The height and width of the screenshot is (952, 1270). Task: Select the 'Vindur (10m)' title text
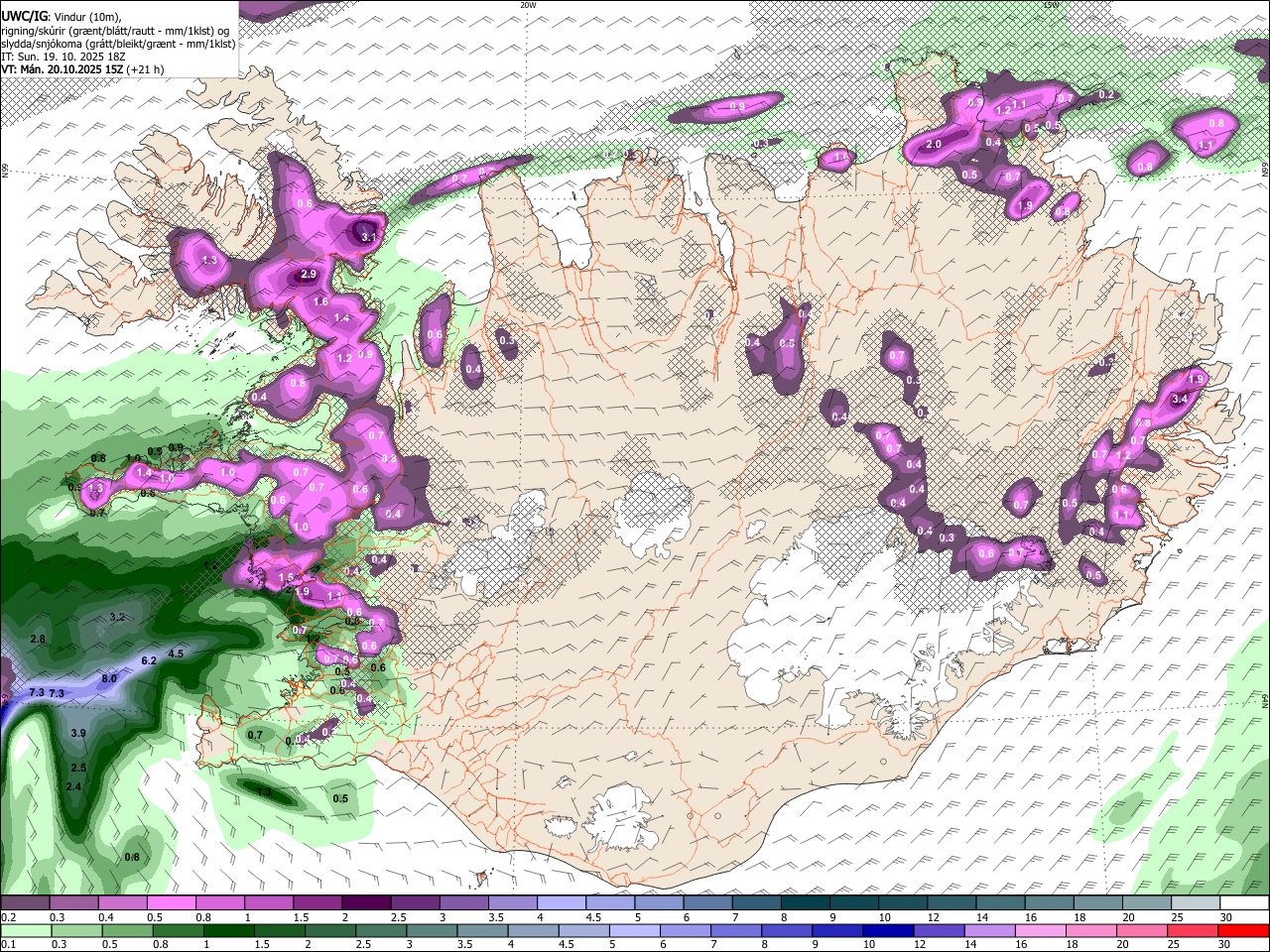87,16
